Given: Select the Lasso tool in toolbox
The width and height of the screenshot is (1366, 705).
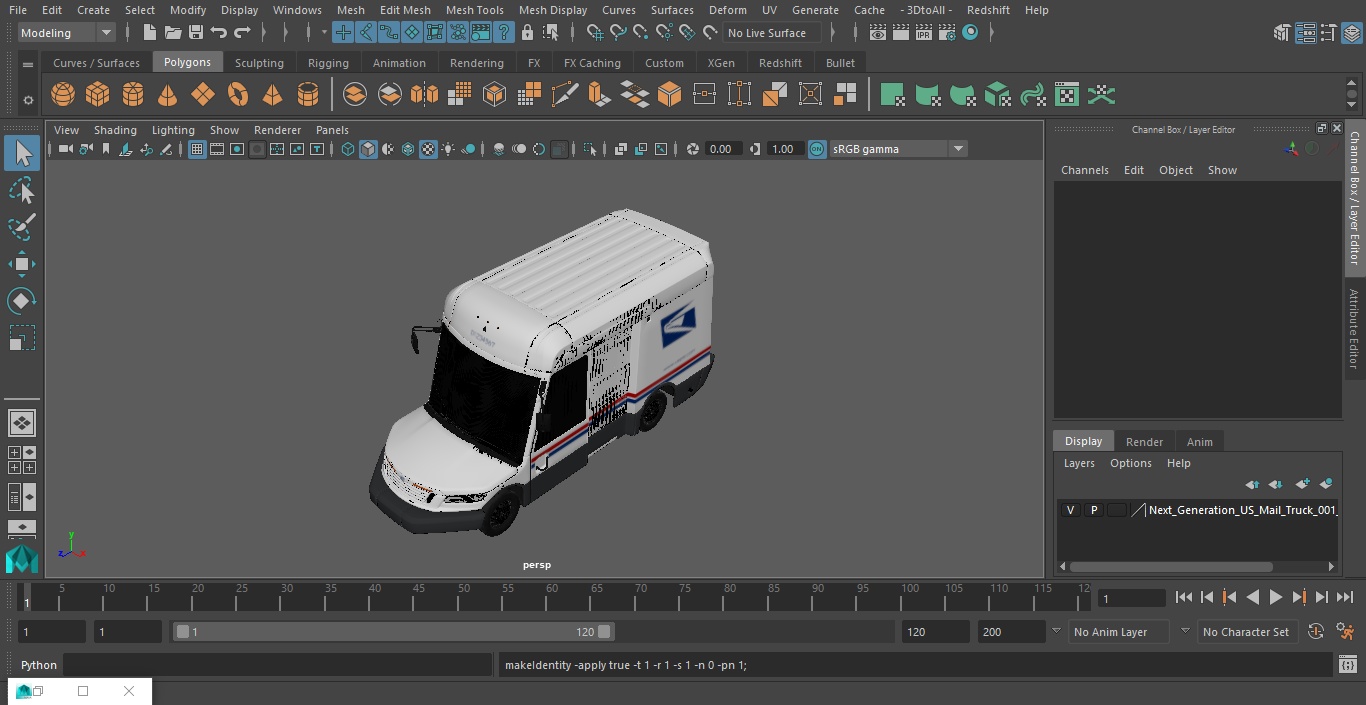Looking at the screenshot, I should click(22, 190).
